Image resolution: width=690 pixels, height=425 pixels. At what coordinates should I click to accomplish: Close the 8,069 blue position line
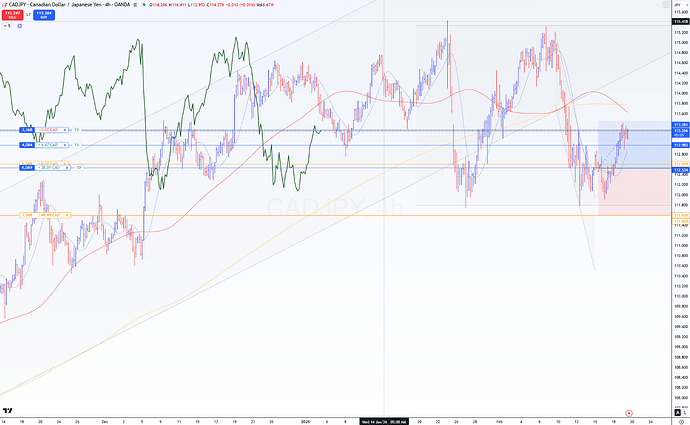(x=67, y=168)
